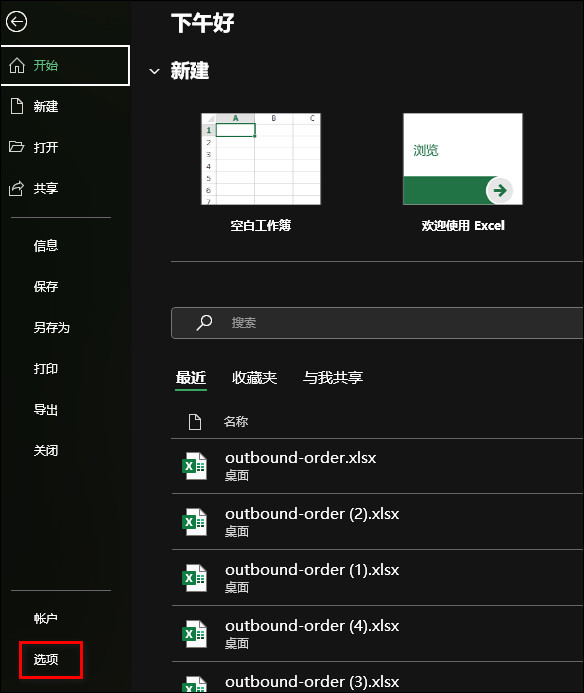
Task: Open recent file outbound-order (4).xlsx
Action: click(377, 634)
